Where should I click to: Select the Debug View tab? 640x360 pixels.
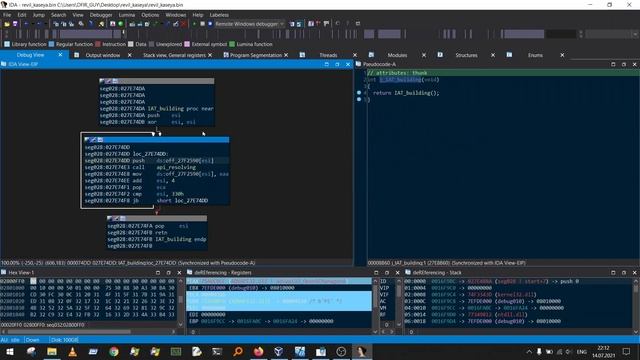[x=30, y=55]
